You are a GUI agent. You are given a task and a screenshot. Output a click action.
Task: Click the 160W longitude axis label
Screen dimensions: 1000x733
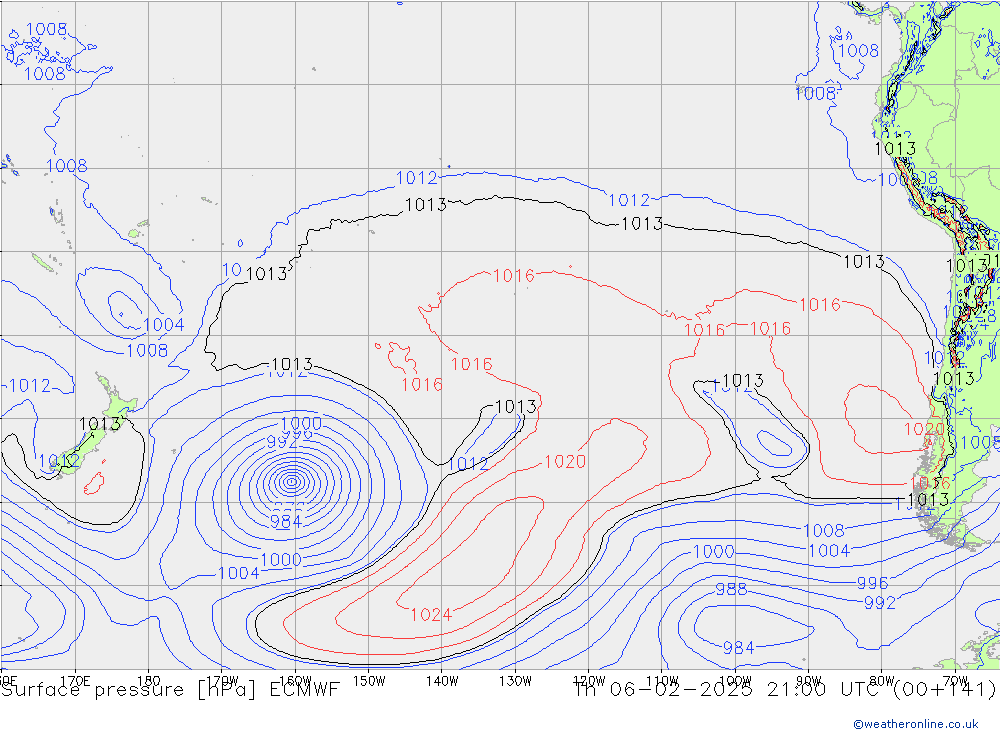(296, 680)
